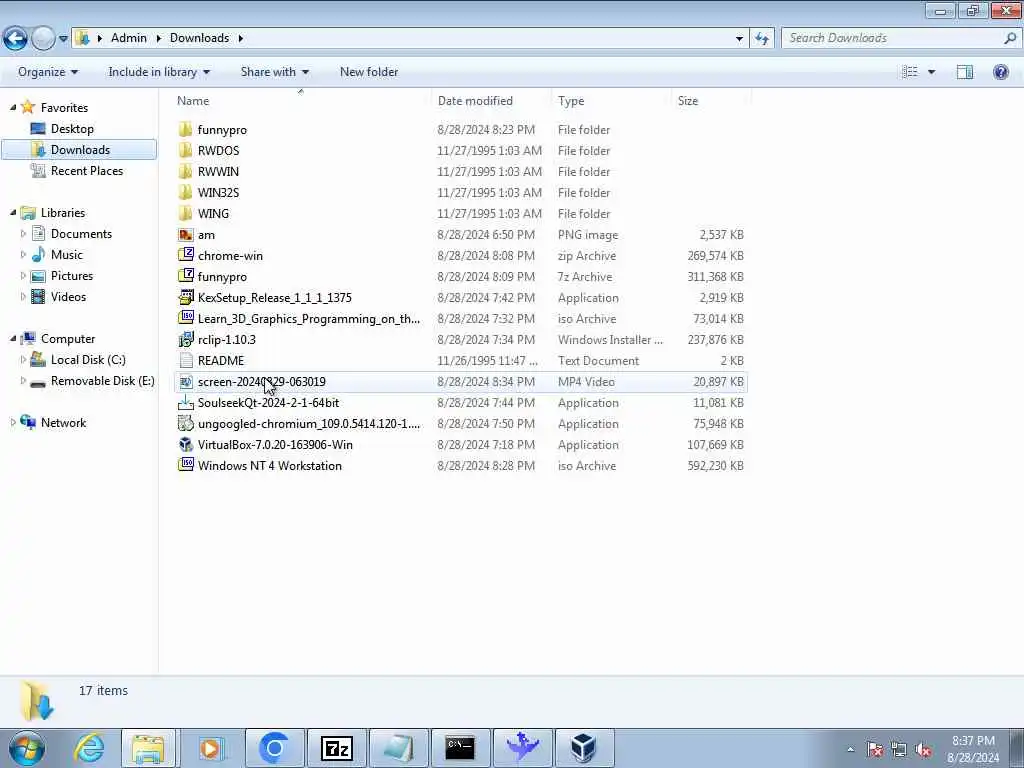This screenshot has height=768, width=1024.
Task: Select the RWWIN folder icon
Action: pos(185,171)
